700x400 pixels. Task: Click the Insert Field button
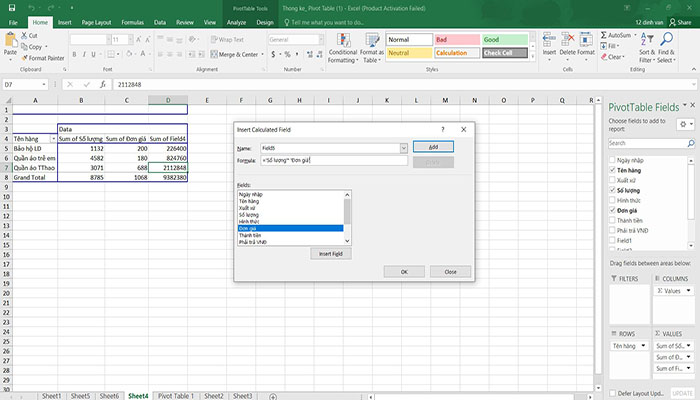(x=331, y=254)
